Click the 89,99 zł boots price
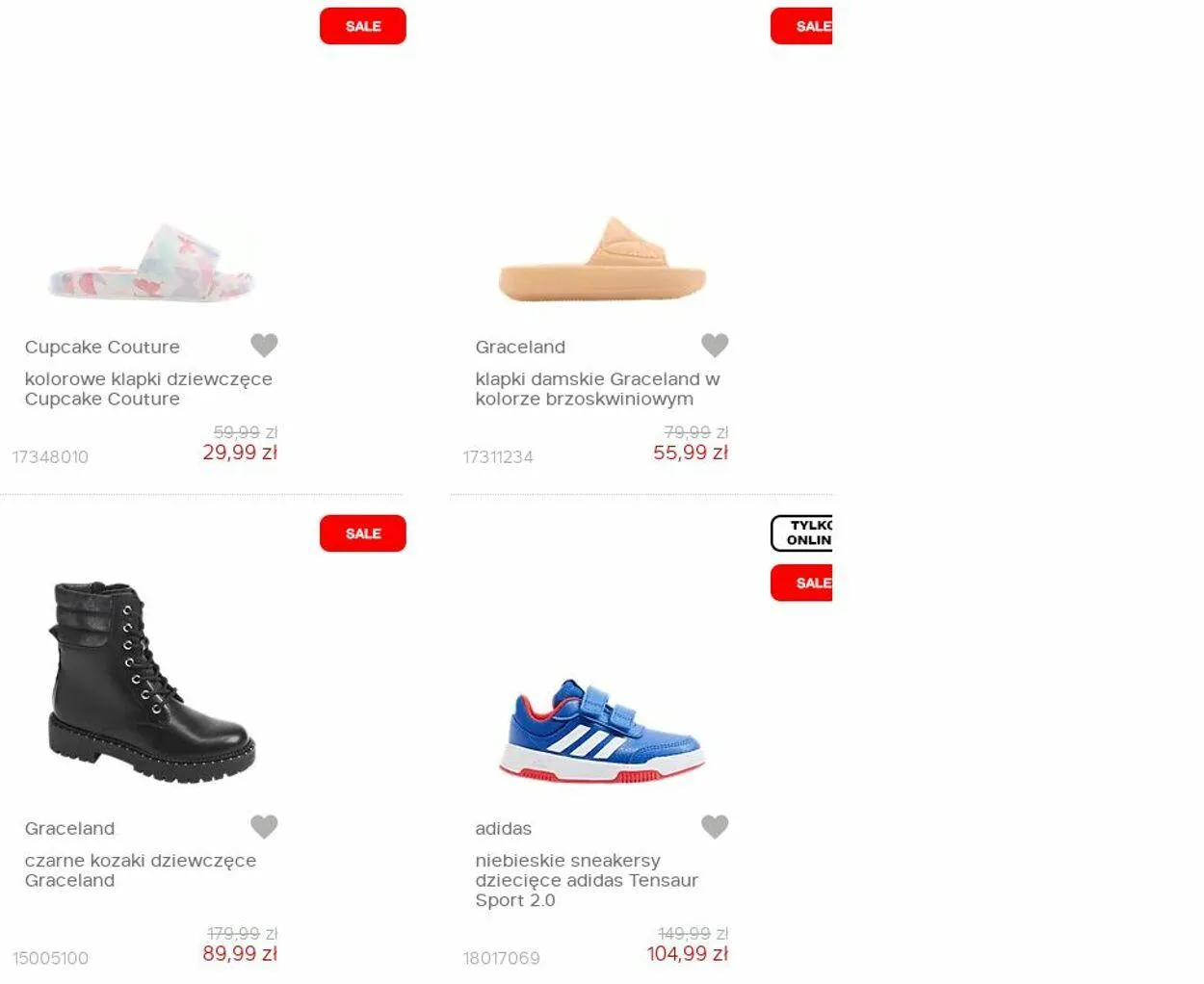Viewport: 1204px width, 984px height. pyautogui.click(x=240, y=954)
